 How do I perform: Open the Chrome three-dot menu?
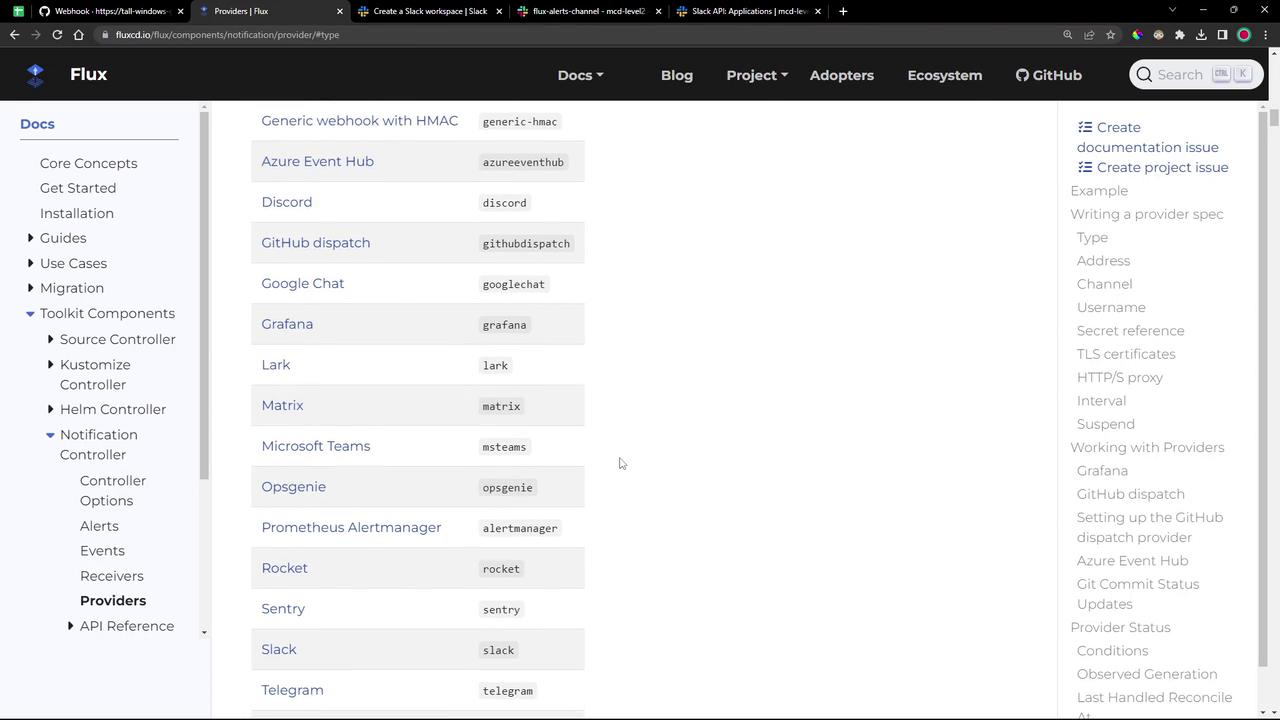(1265, 35)
